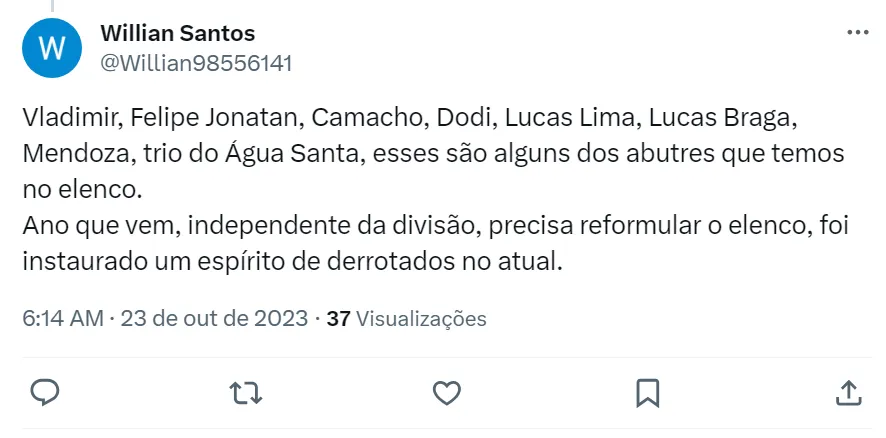Click the word "Mendoza" in the tweet
This screenshot has width=886, height=438.
(67, 154)
